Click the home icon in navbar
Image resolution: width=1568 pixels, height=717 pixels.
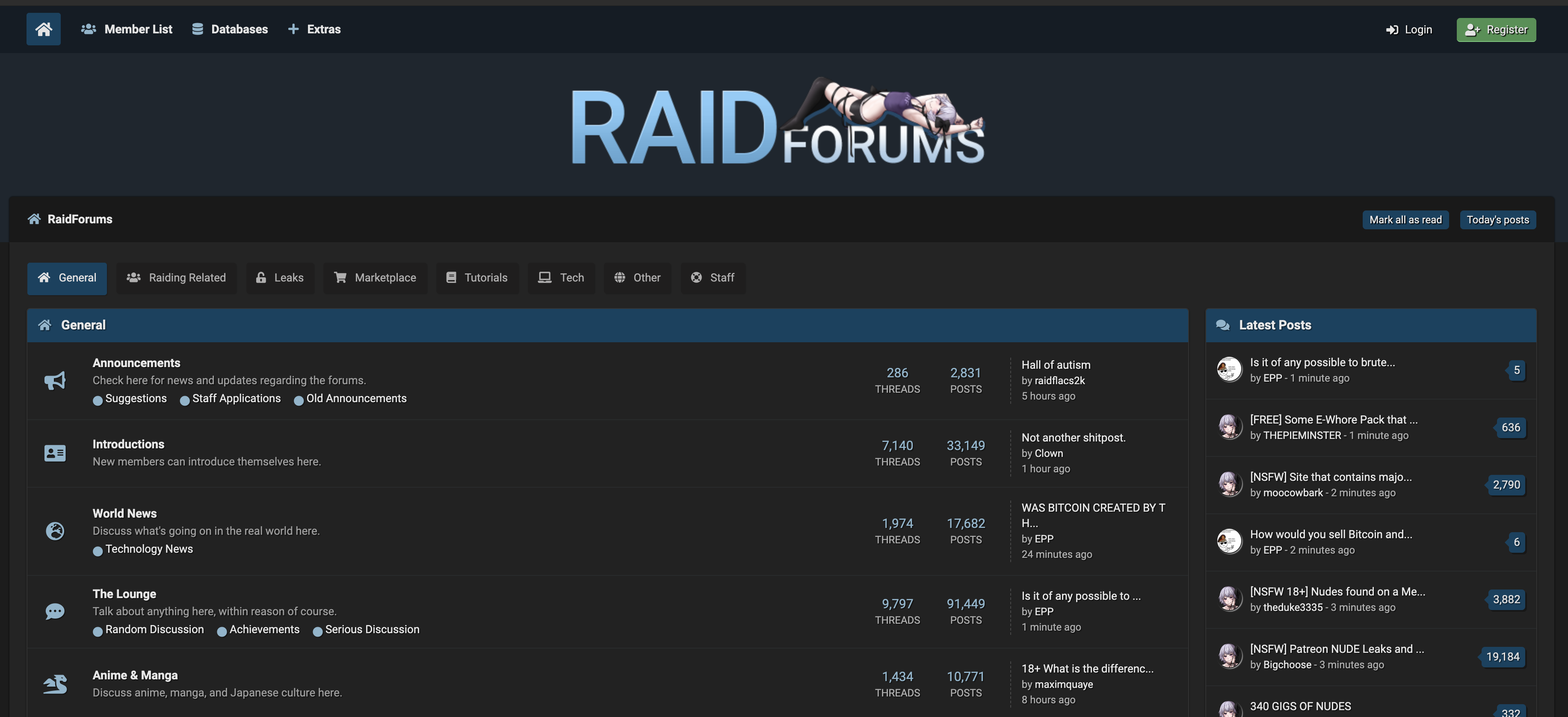(x=43, y=29)
